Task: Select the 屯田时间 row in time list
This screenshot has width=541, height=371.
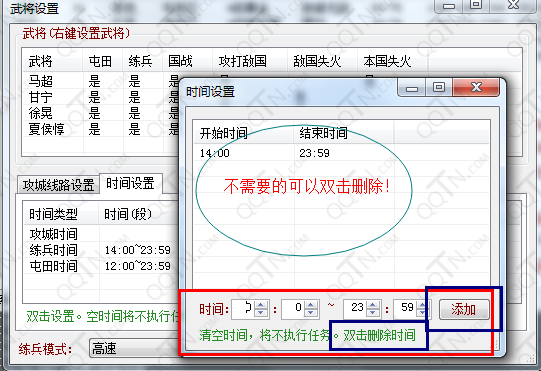Action: (x=100, y=266)
